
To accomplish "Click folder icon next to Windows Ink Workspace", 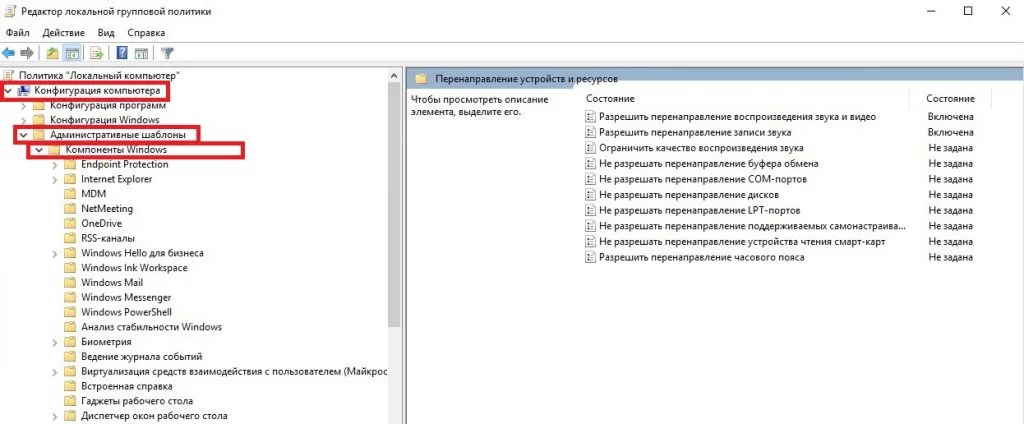I will [x=71, y=268].
